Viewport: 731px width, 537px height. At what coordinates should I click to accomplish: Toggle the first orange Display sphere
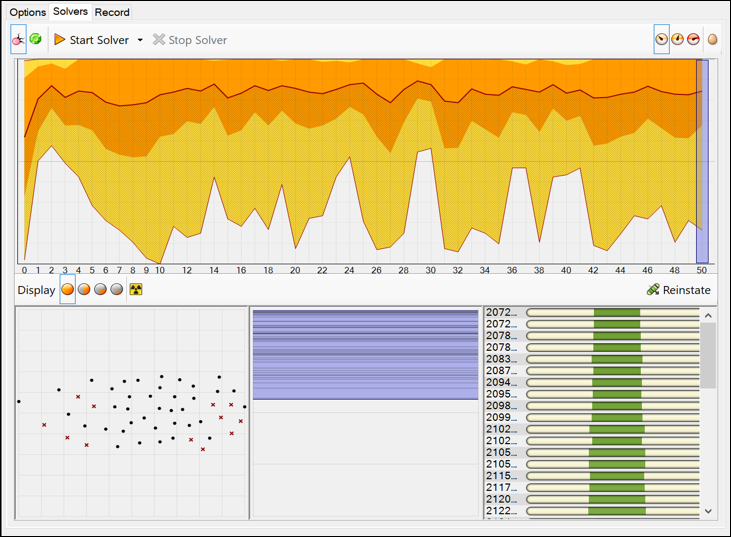68,290
